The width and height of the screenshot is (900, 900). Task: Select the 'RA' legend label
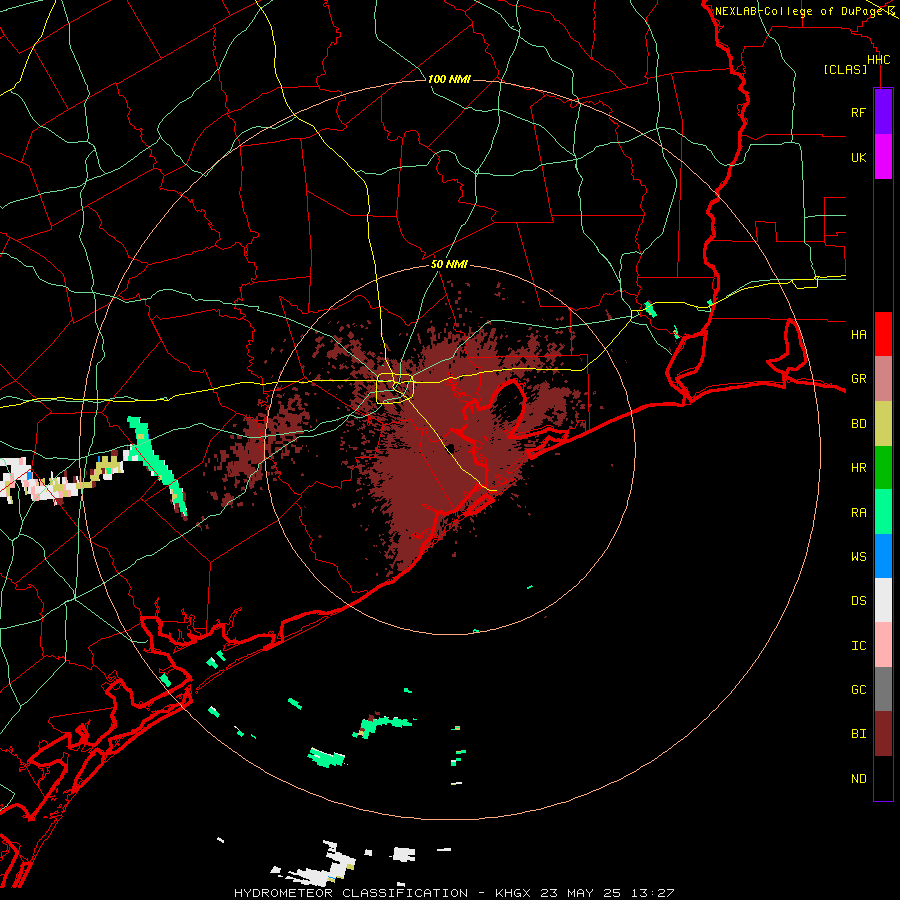[x=858, y=512]
